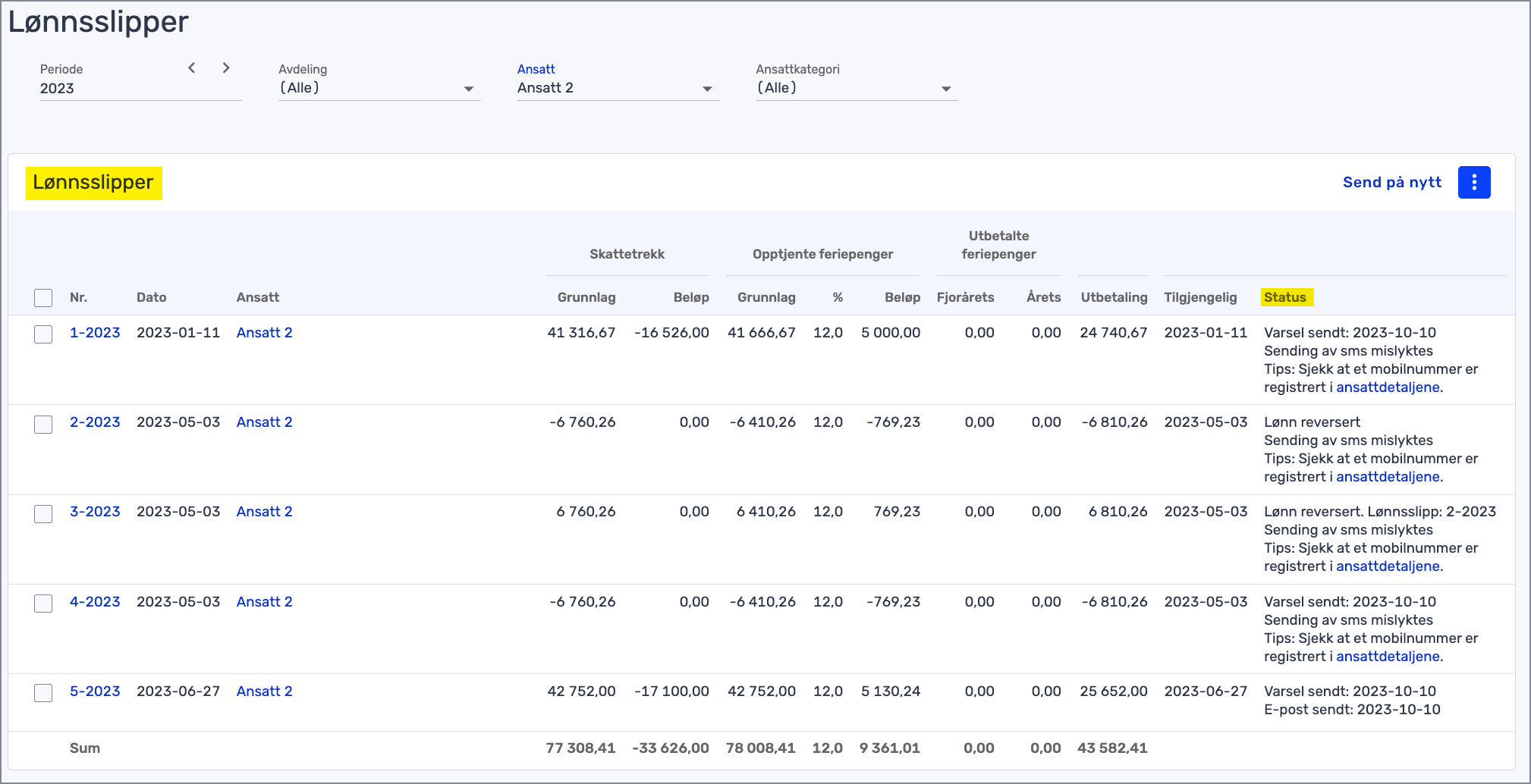Follow ansattdetaljene link in first row status
The height and width of the screenshot is (784, 1531).
(1388, 387)
